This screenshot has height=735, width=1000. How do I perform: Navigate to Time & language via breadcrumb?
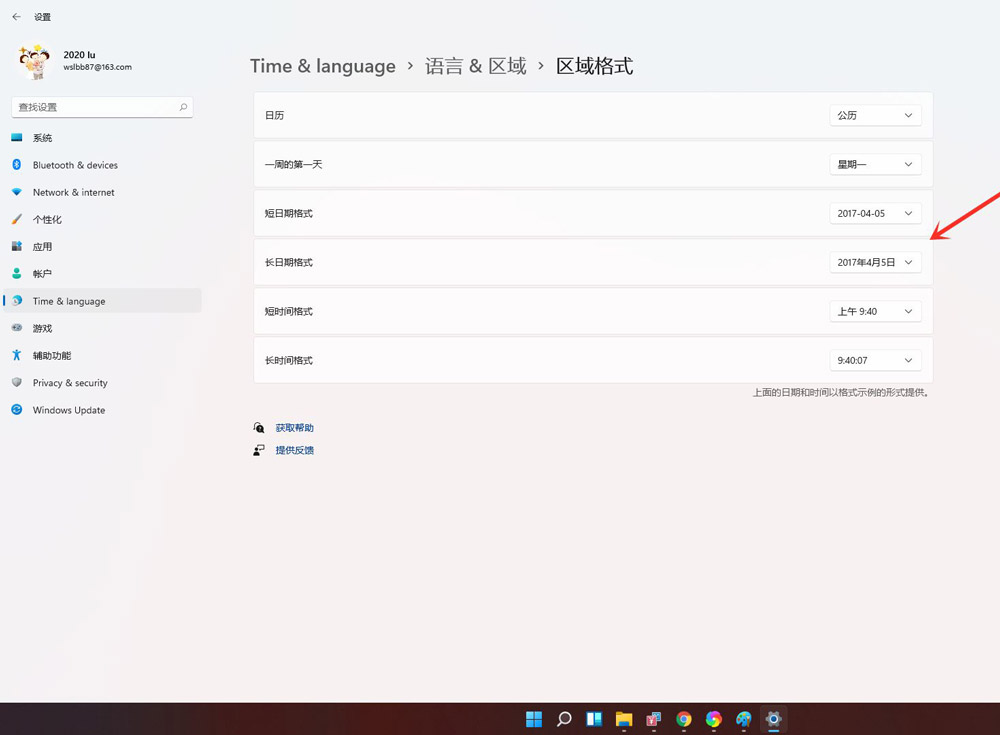[x=322, y=65]
